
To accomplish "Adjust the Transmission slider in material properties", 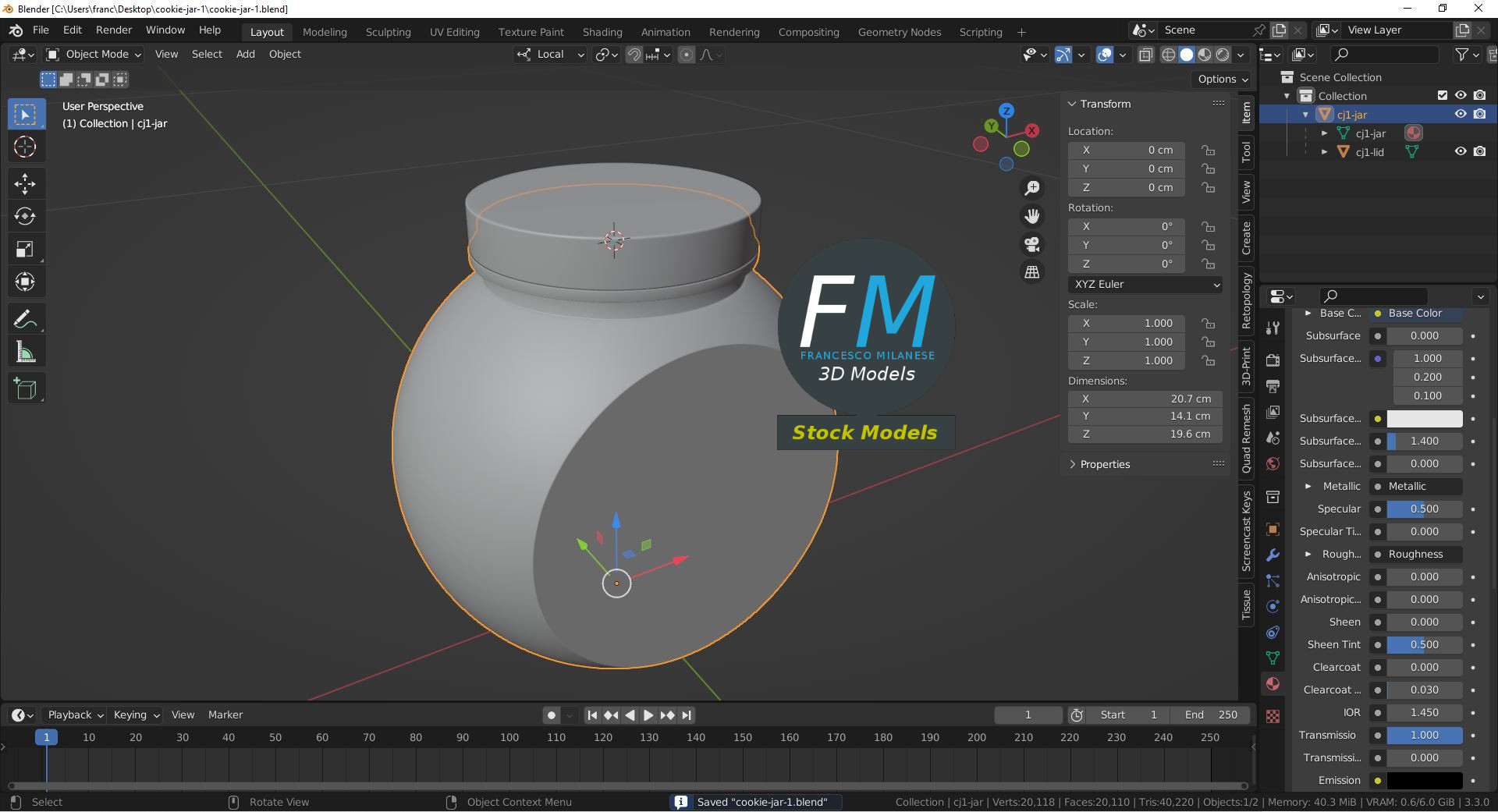I will coord(1424,736).
